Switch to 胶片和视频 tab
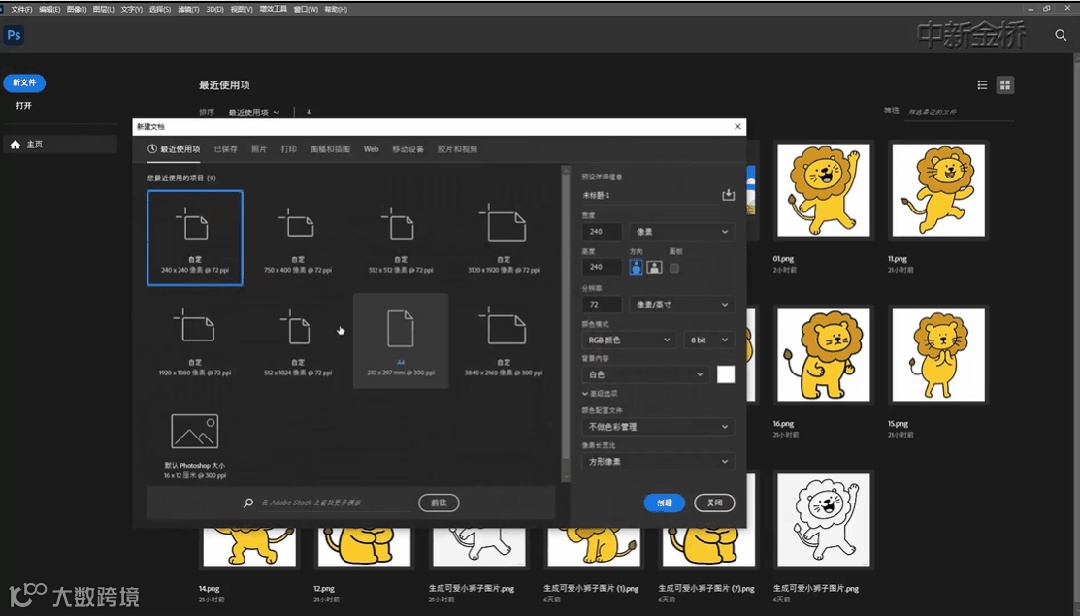The width and height of the screenshot is (1080, 616). 457,149
